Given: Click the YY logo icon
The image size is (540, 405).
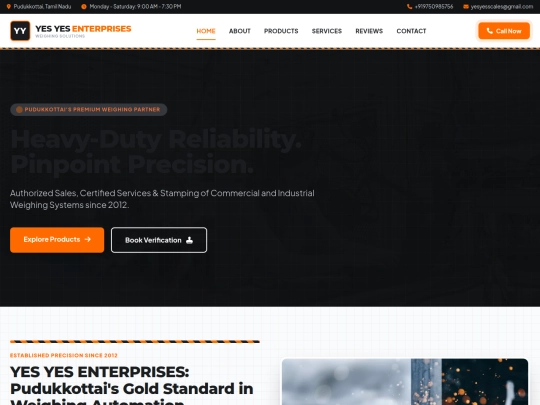Looking at the screenshot, I should (20, 31).
